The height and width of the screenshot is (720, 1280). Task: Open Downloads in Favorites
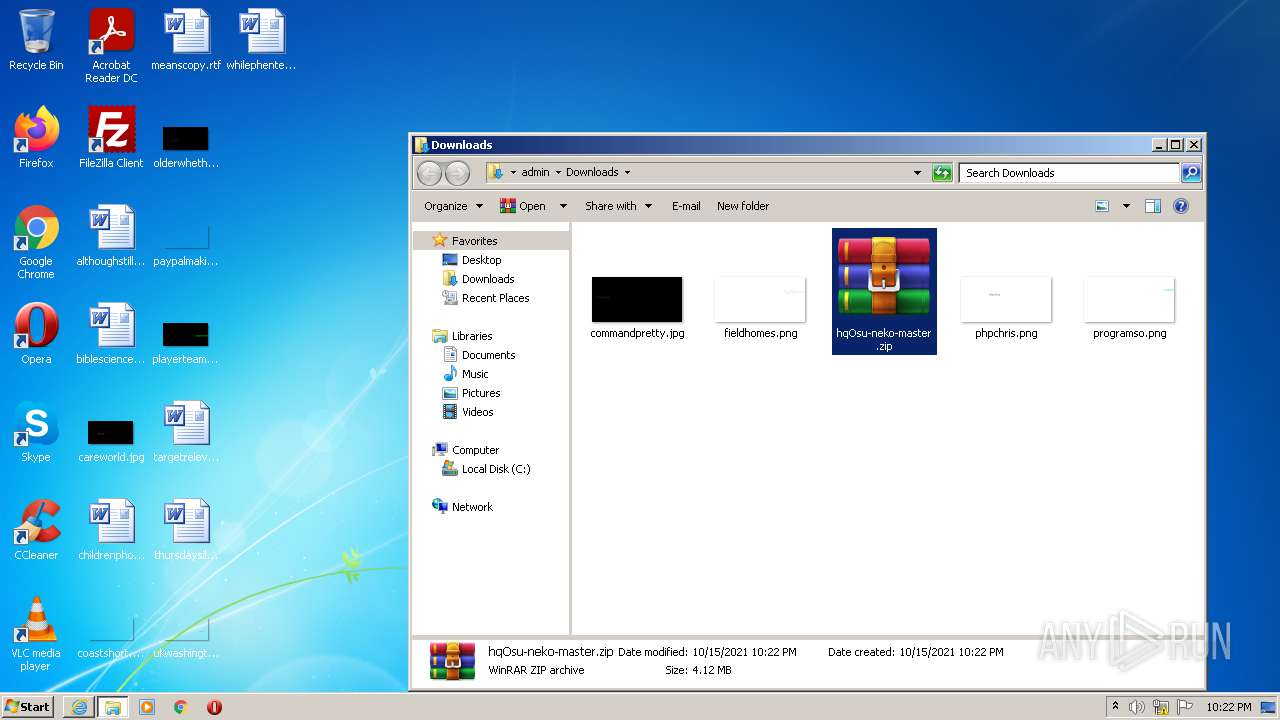[488, 279]
